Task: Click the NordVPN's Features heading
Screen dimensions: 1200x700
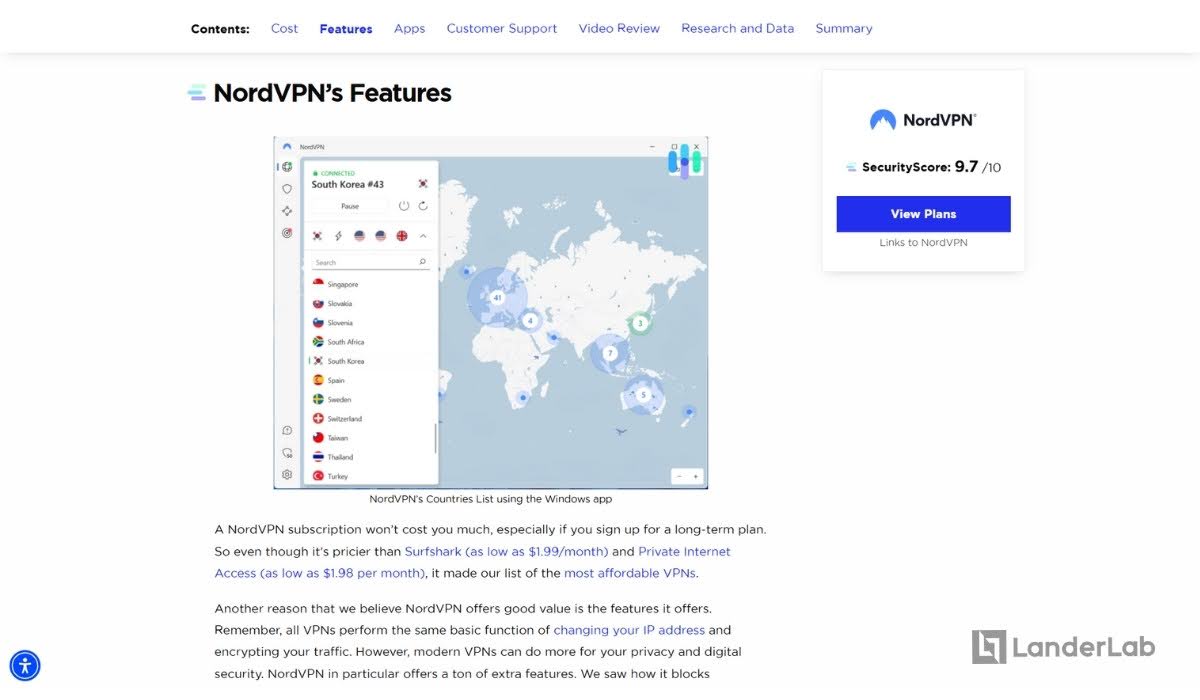Action: tap(332, 93)
